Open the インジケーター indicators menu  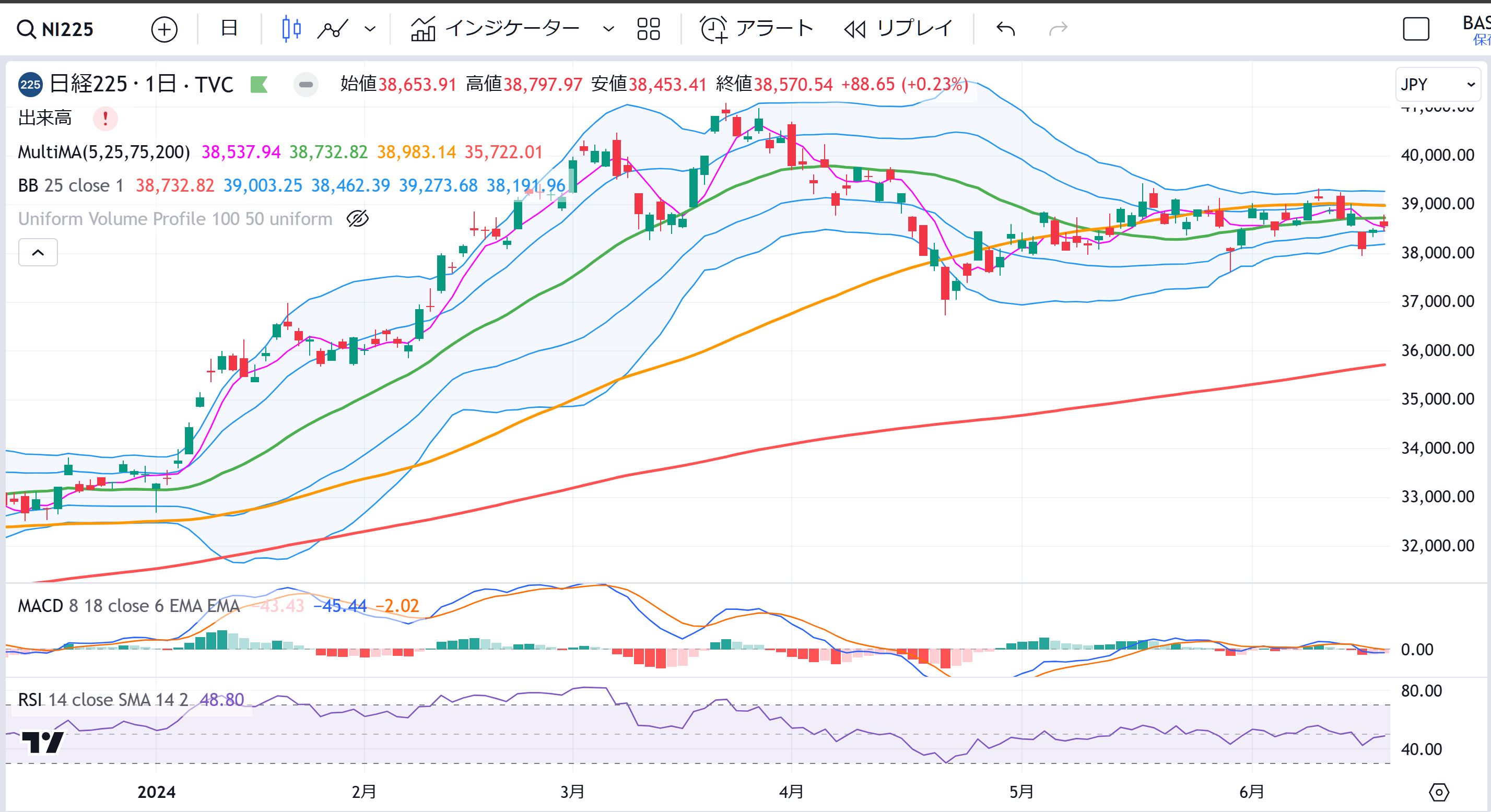click(495, 28)
